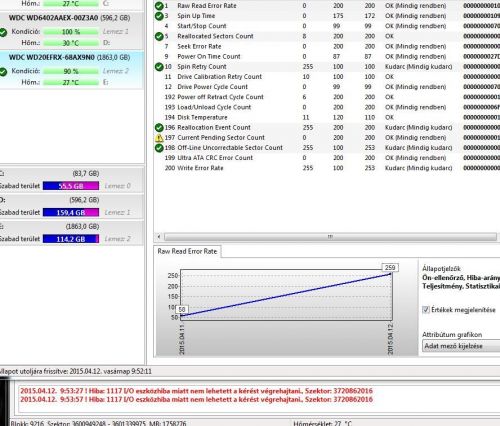Screen dimensions: 500x426
Task: Click the 9:53:57 error log entry
Action: click(196, 399)
